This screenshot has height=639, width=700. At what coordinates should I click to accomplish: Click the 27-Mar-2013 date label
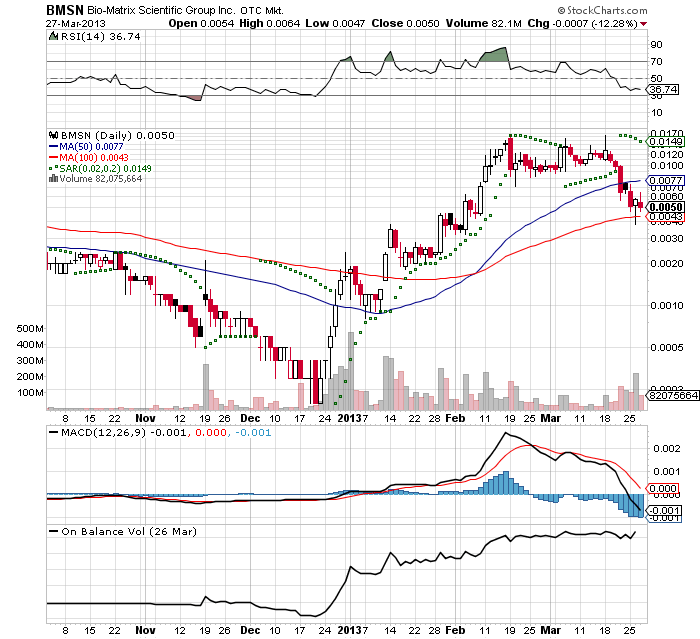click(x=75, y=23)
